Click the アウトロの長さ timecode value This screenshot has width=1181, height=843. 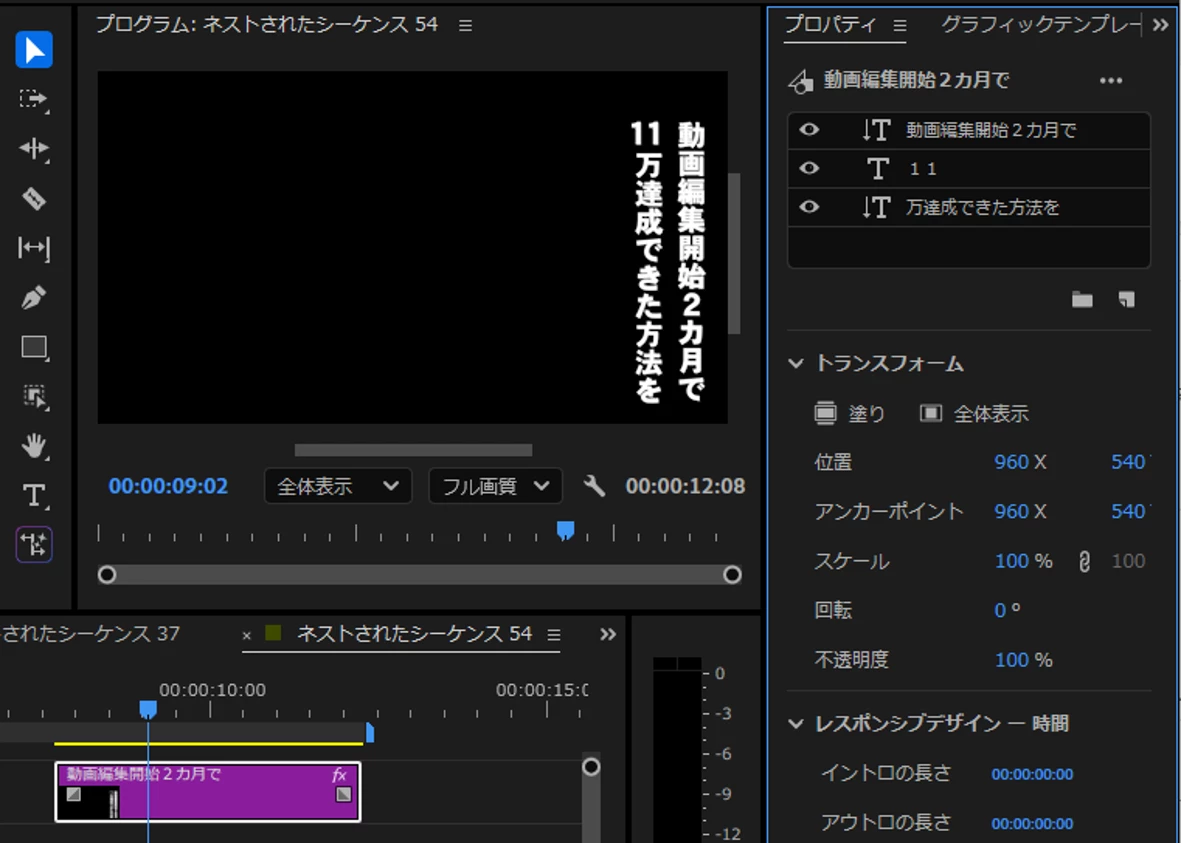coord(1032,823)
